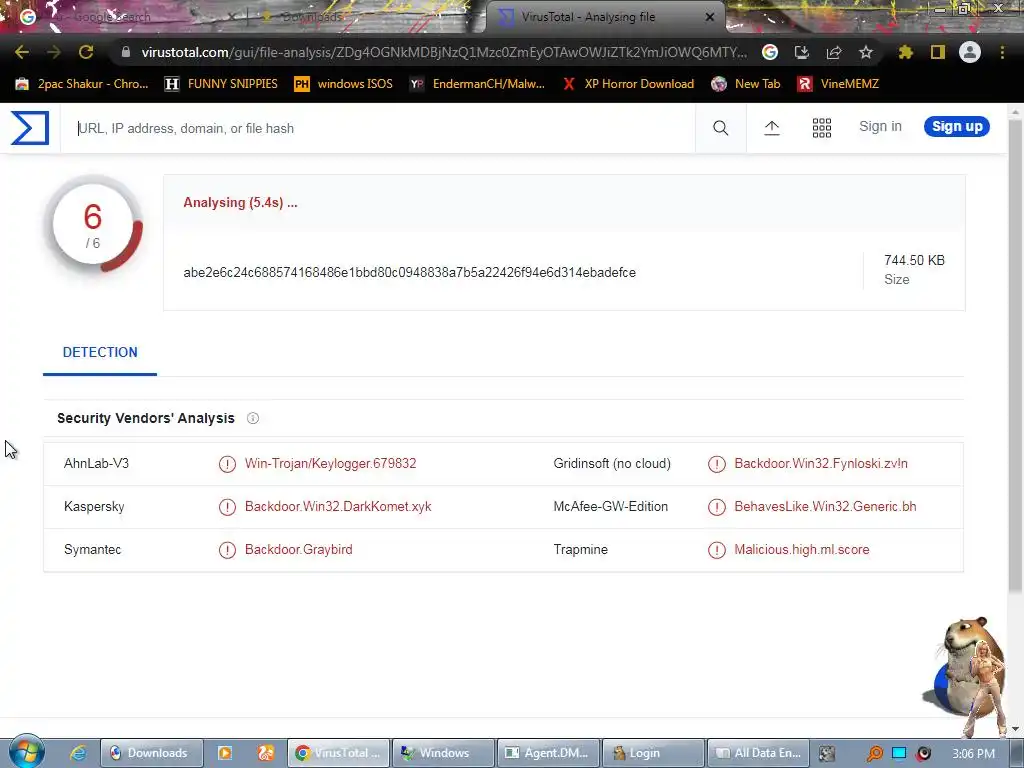
Task: Open the Chrome profile avatar
Action: [x=969, y=52]
